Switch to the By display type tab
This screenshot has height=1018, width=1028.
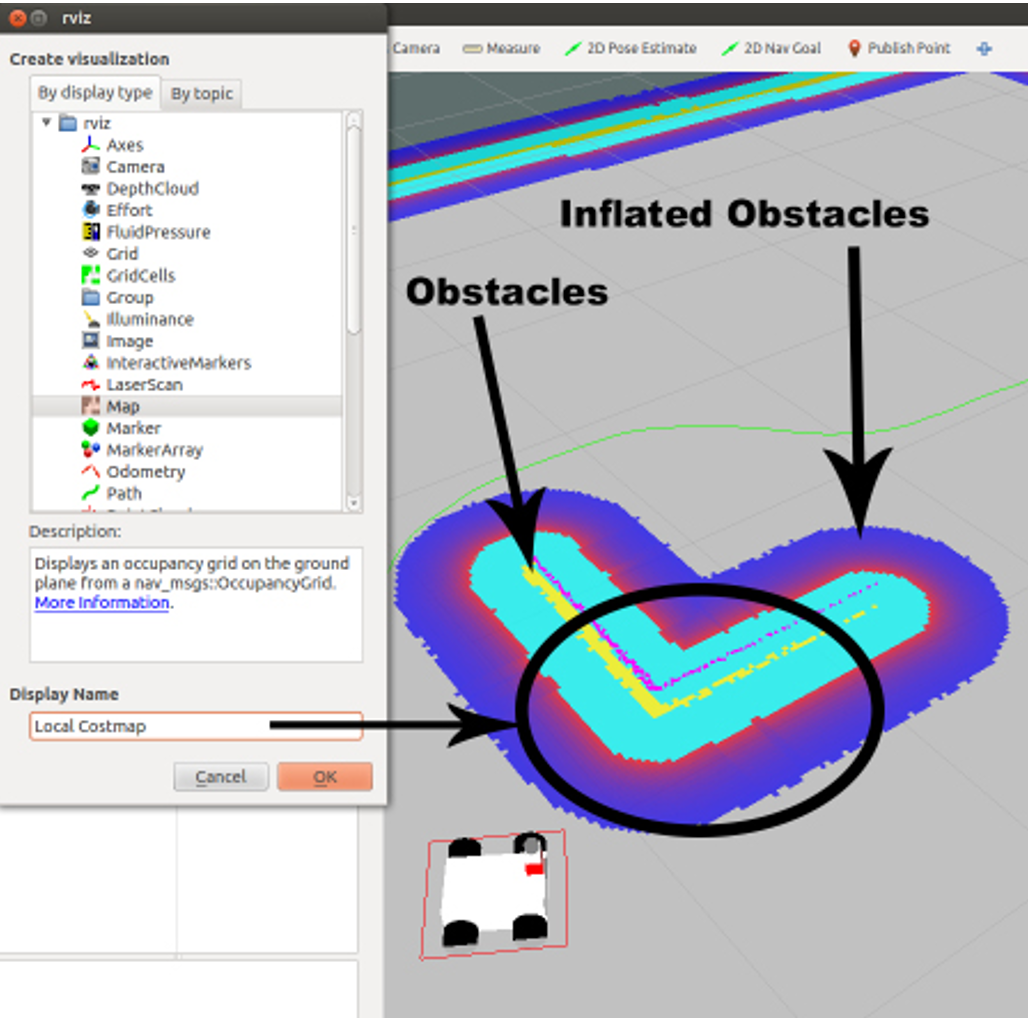tap(95, 92)
